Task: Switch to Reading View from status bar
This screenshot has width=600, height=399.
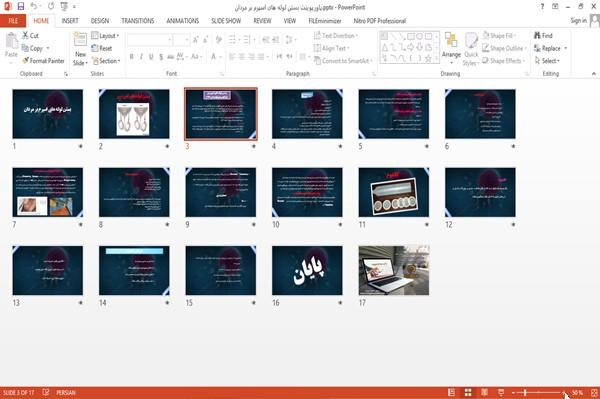Action: click(484, 392)
